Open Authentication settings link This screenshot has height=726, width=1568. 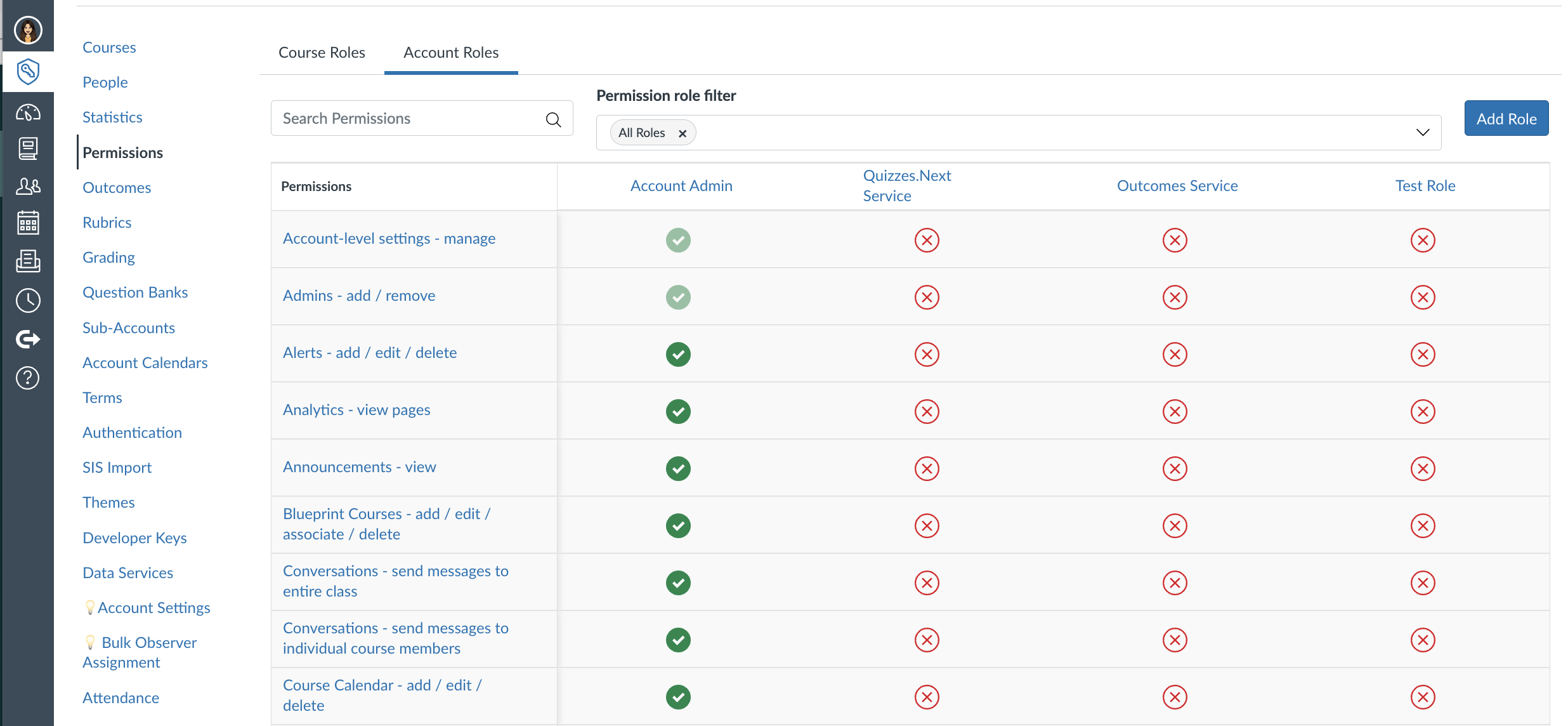132,433
